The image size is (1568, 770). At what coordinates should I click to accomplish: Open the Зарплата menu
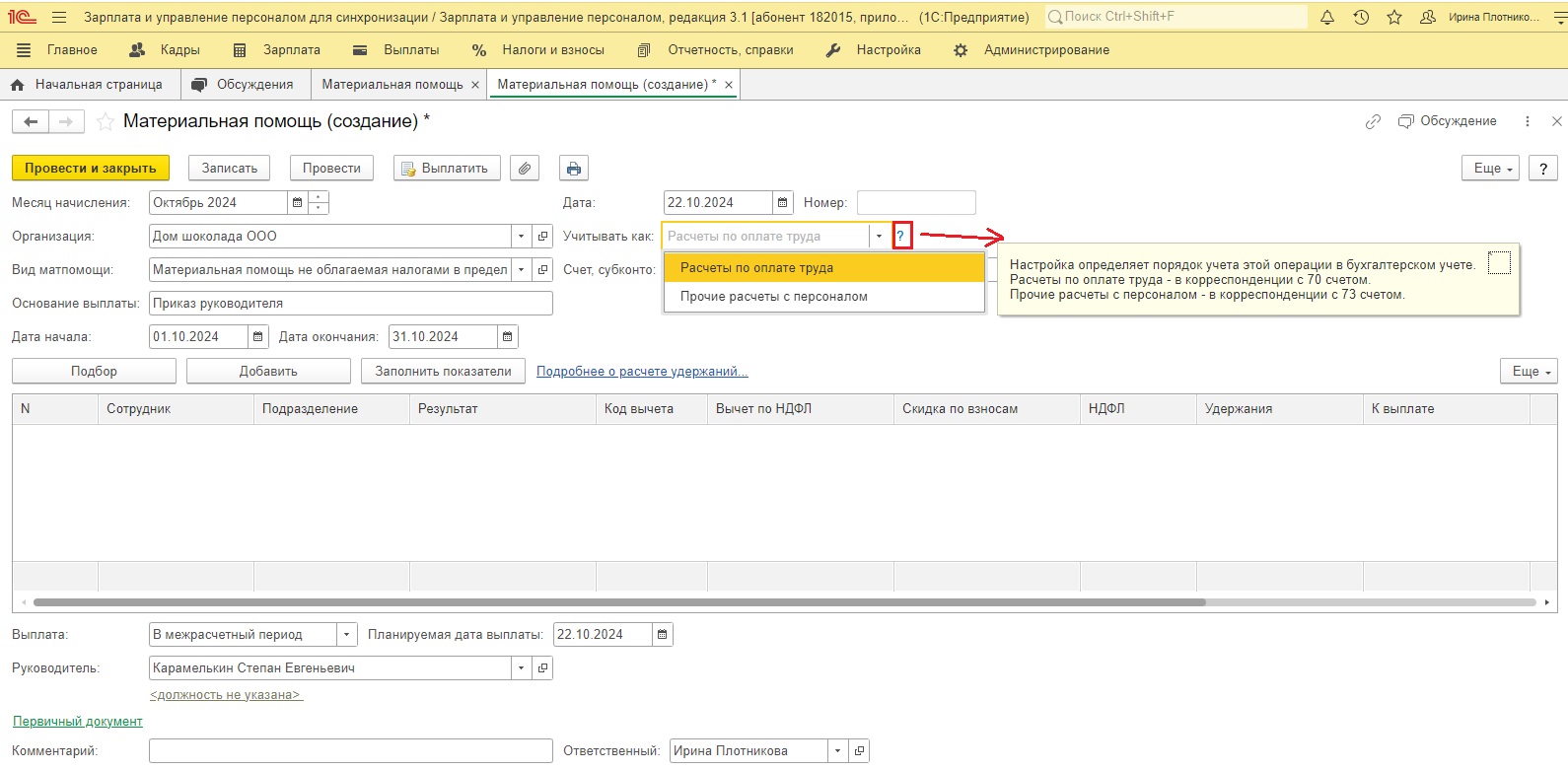click(x=276, y=49)
